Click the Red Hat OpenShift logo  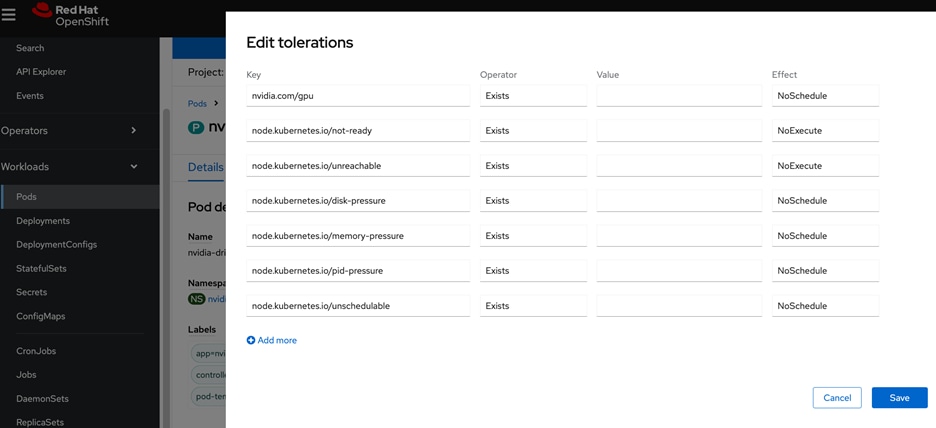(70, 16)
